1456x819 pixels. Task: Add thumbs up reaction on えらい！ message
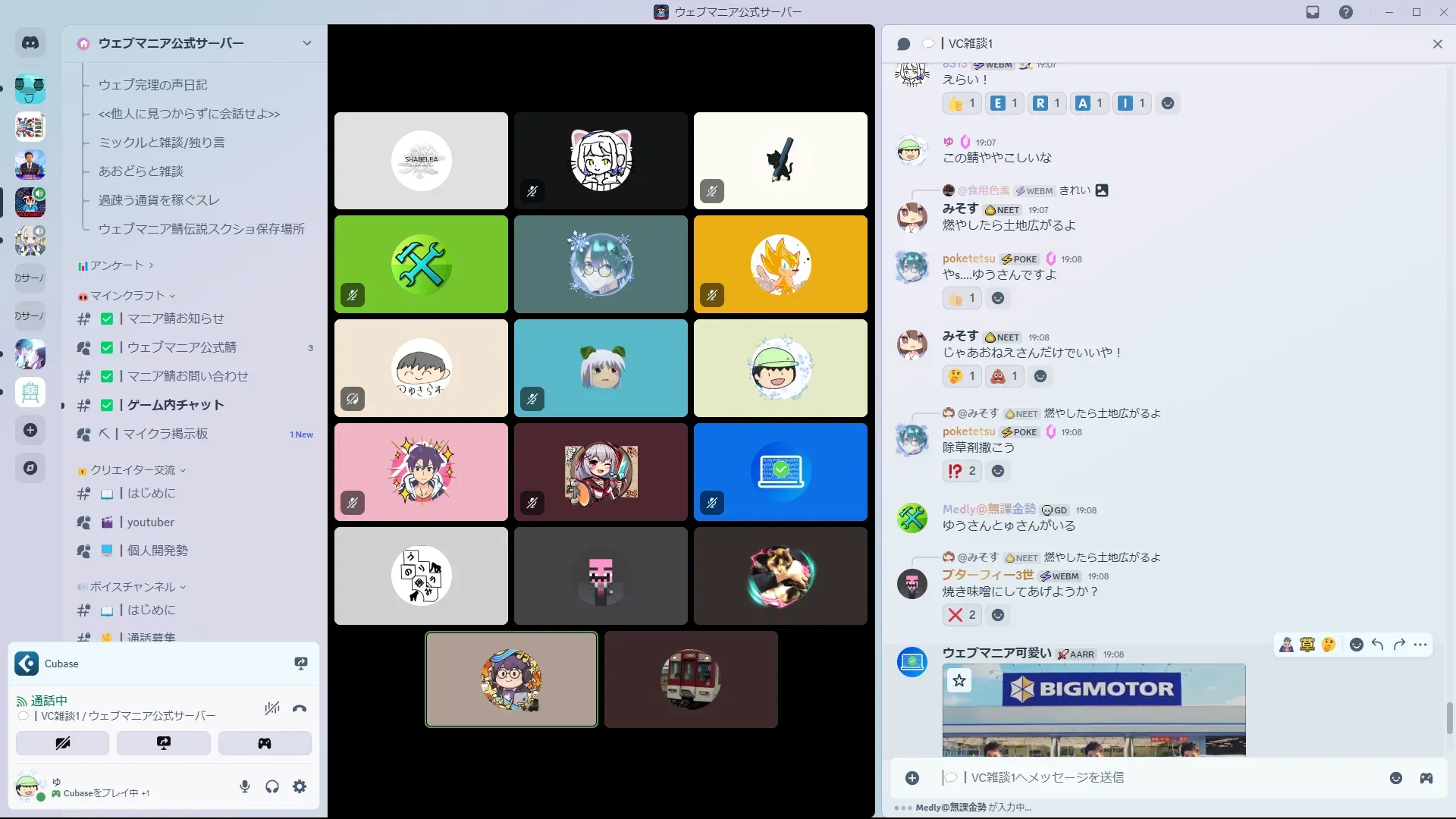click(962, 103)
